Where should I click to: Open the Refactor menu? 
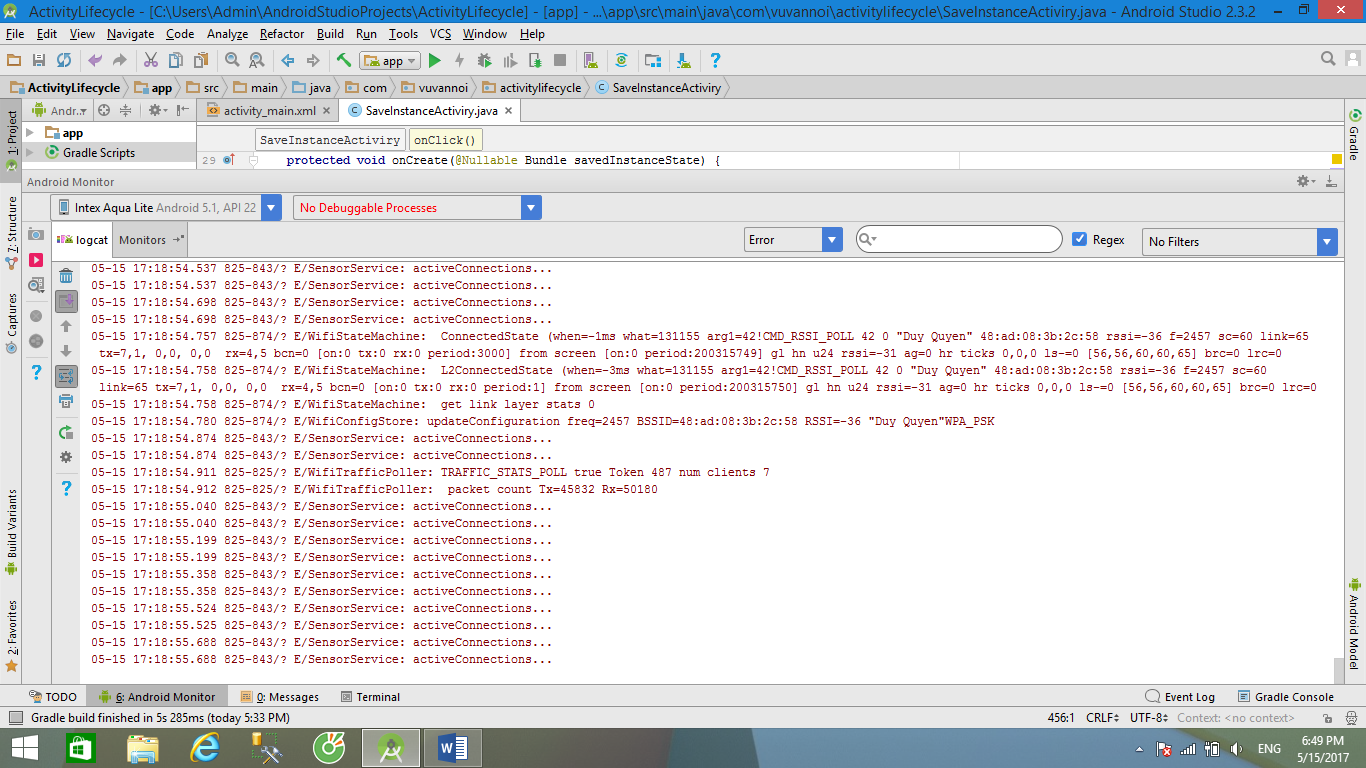click(282, 34)
